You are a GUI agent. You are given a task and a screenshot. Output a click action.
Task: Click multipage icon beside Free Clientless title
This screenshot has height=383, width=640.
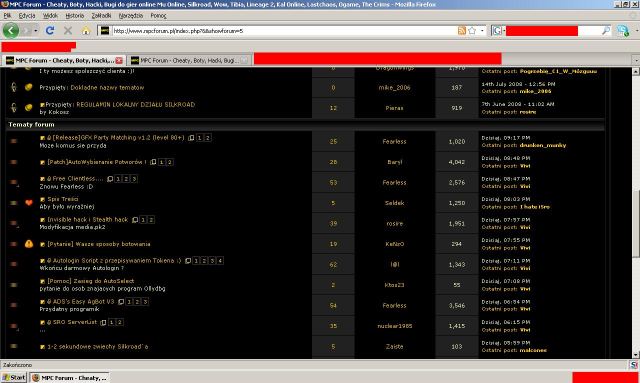click(x=110, y=179)
